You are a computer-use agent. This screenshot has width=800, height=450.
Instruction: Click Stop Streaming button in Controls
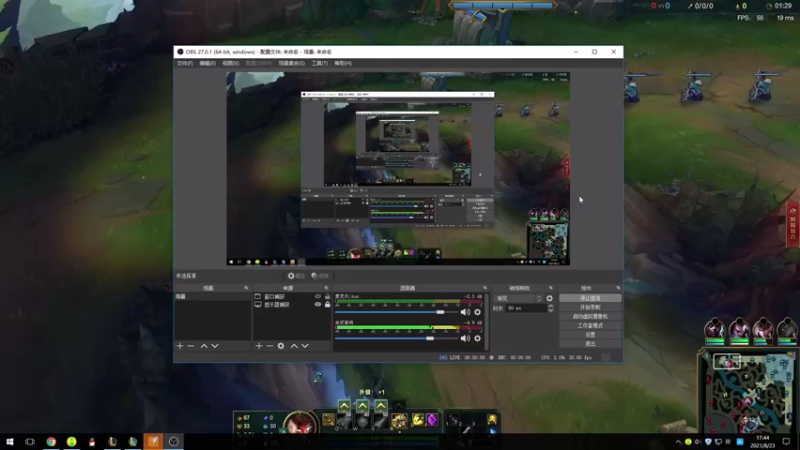pyautogui.click(x=590, y=298)
